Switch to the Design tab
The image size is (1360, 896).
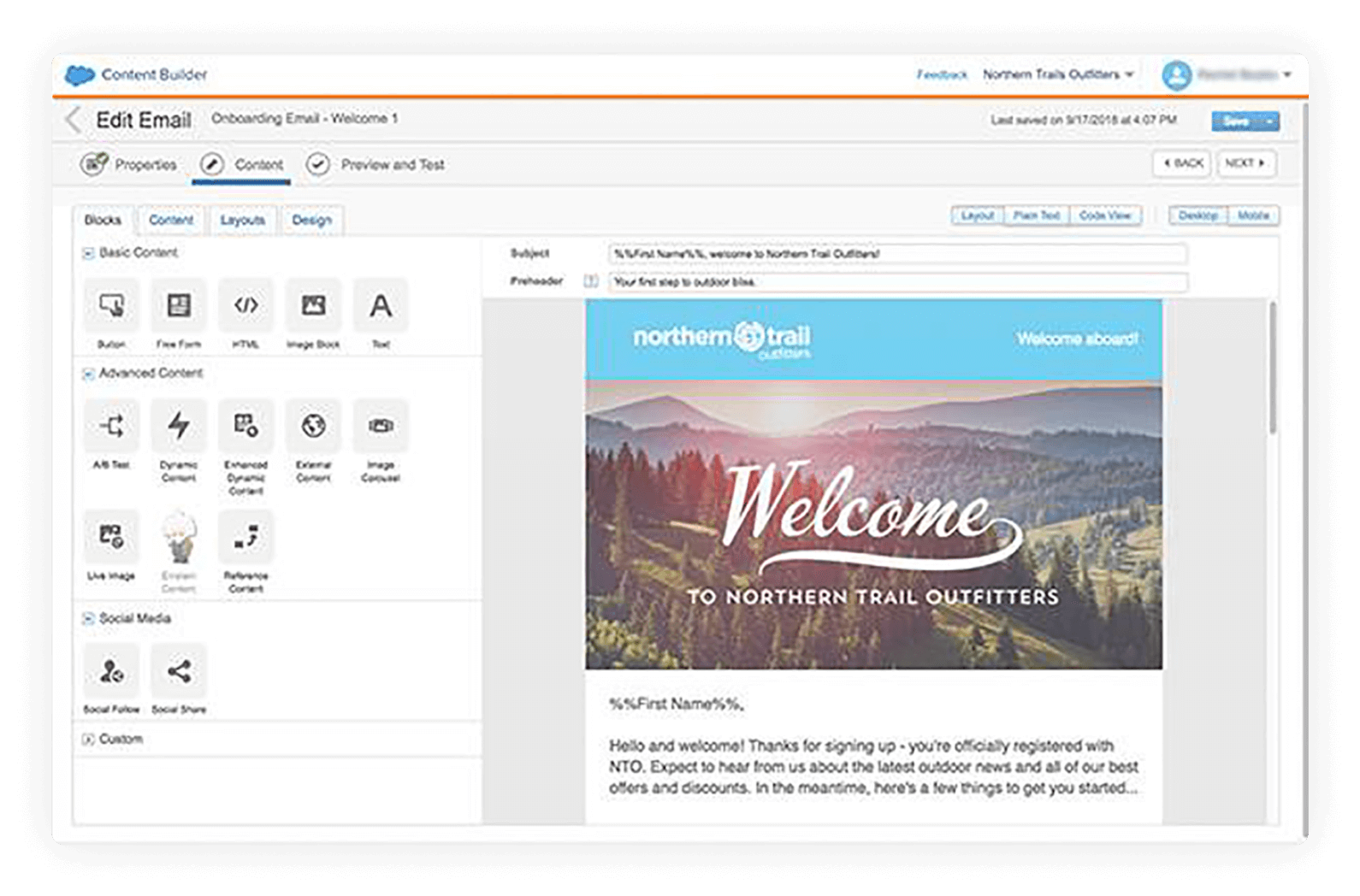point(312,221)
